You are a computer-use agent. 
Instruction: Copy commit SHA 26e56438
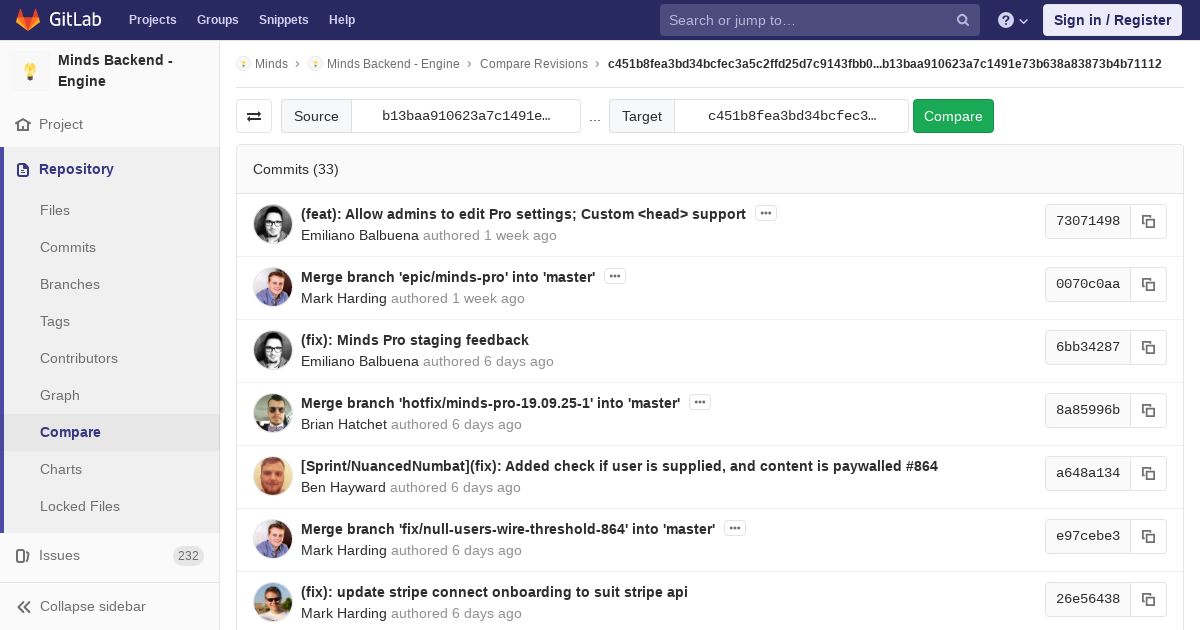point(1148,599)
